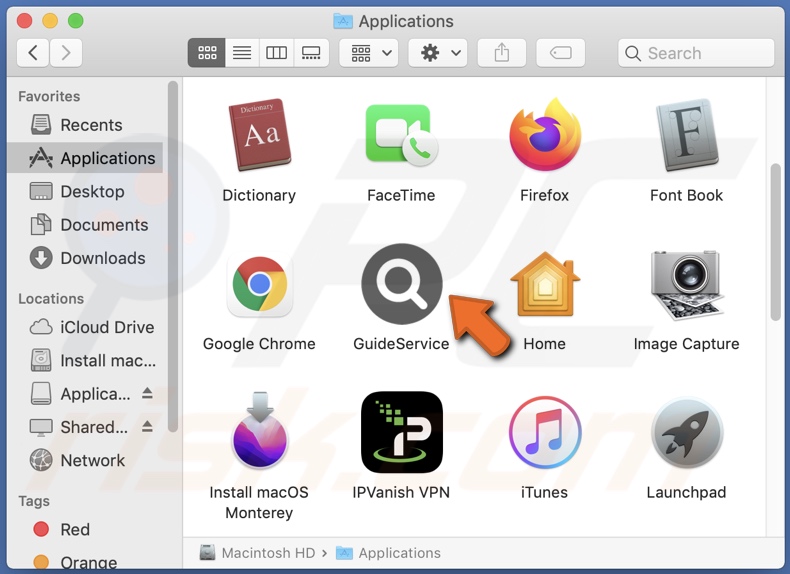Select the GuideService magnifier icon
Screen dimensions: 790x574
pyautogui.click(x=402, y=284)
